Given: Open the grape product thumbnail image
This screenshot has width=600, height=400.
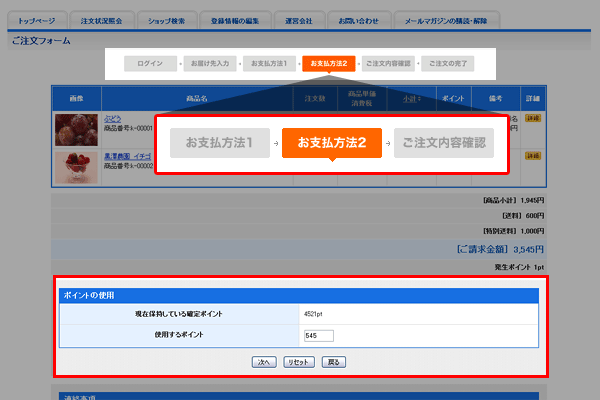Looking at the screenshot, I should click(x=75, y=130).
